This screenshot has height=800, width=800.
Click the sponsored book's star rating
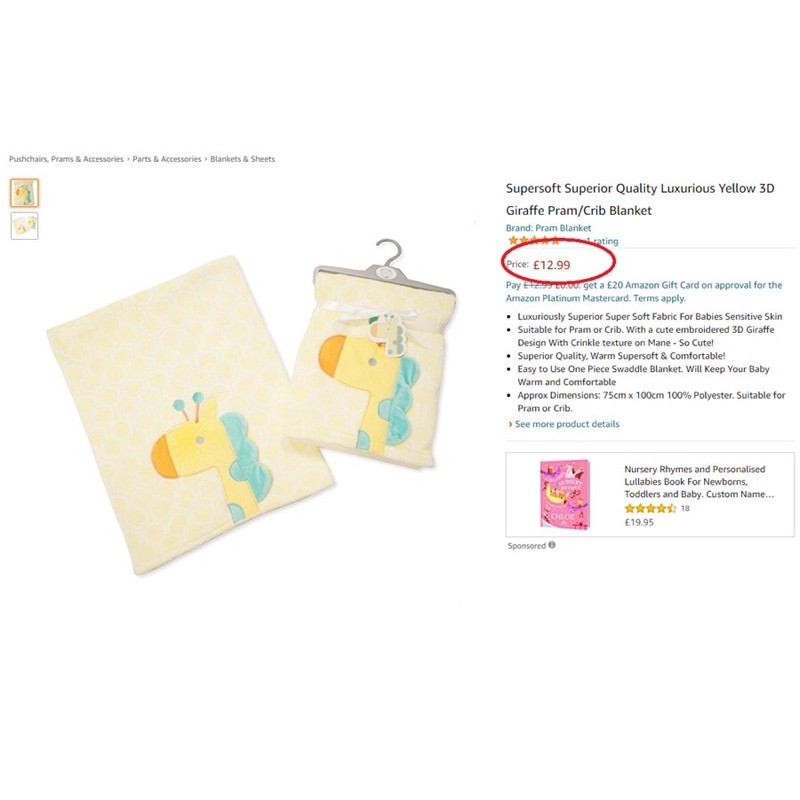[x=651, y=508]
